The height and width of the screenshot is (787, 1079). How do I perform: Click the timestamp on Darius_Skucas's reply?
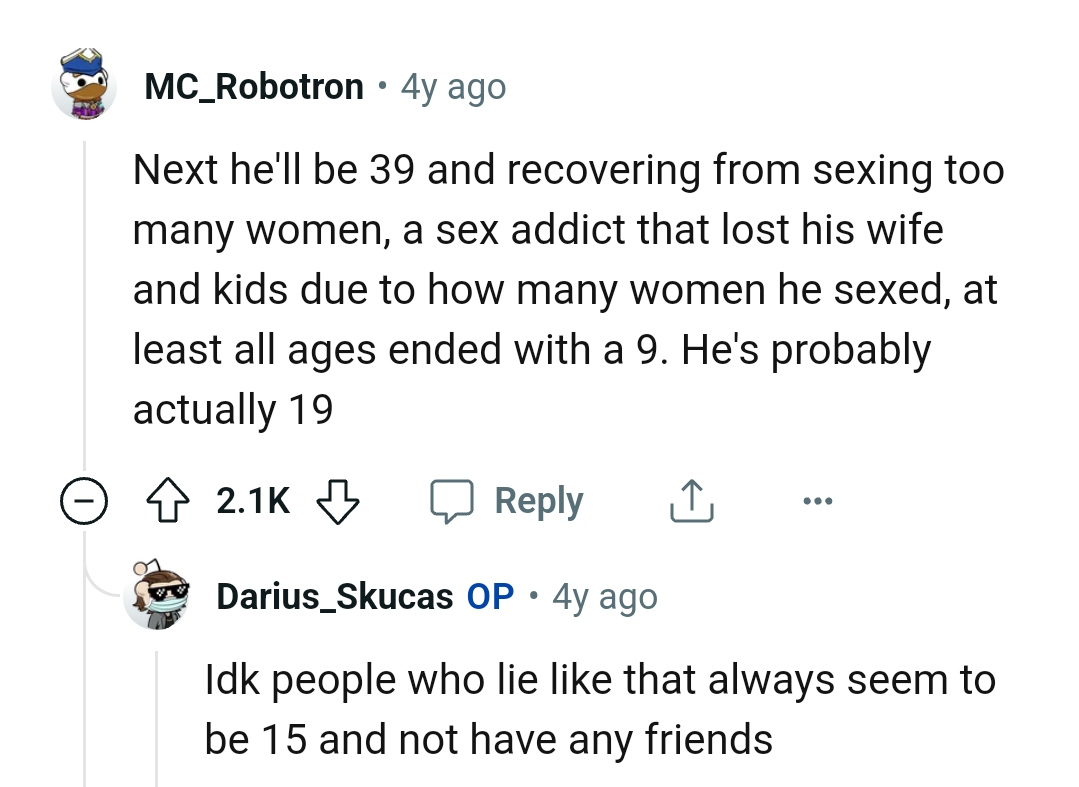tap(605, 597)
